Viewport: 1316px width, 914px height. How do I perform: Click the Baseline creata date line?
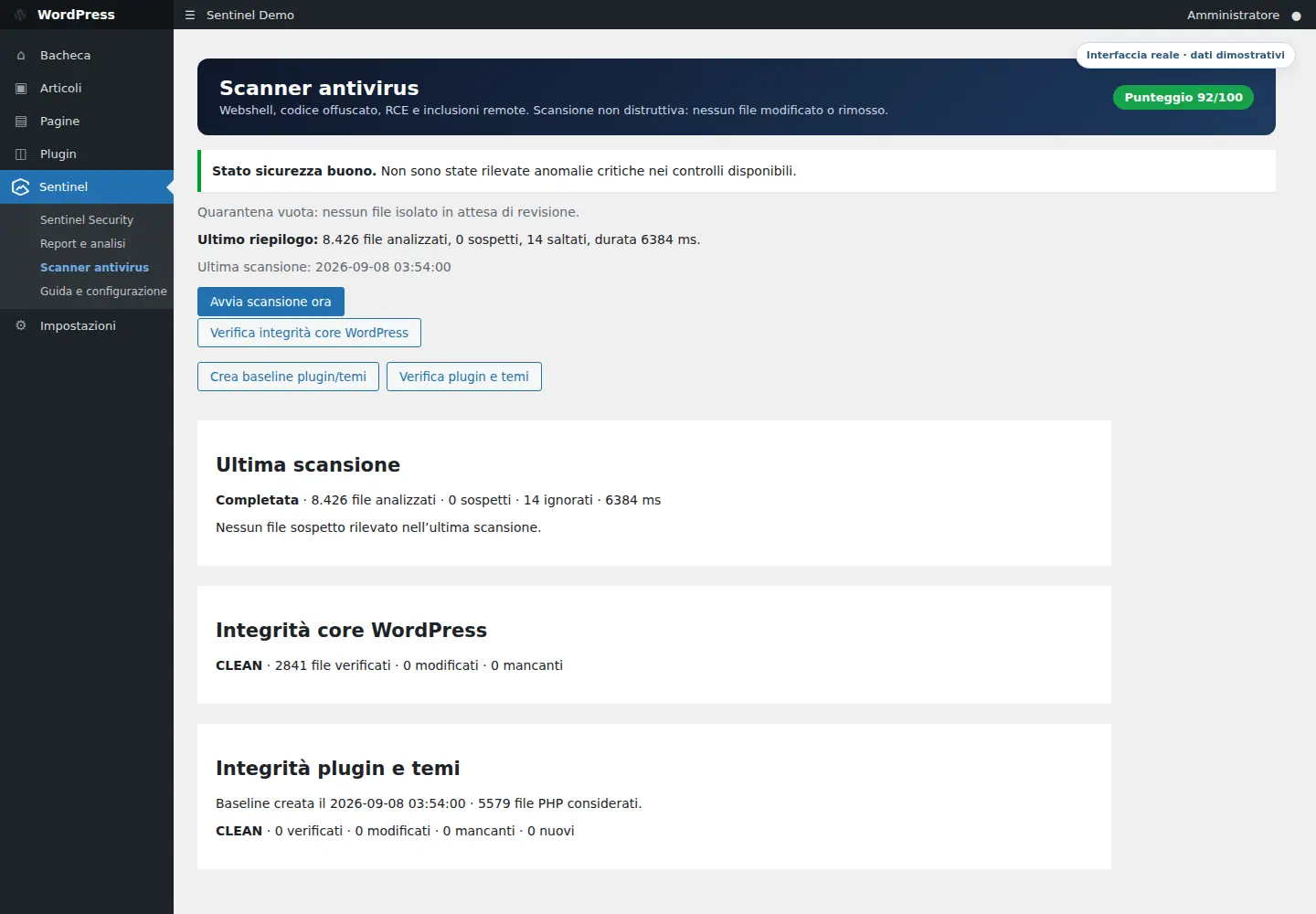pos(429,803)
